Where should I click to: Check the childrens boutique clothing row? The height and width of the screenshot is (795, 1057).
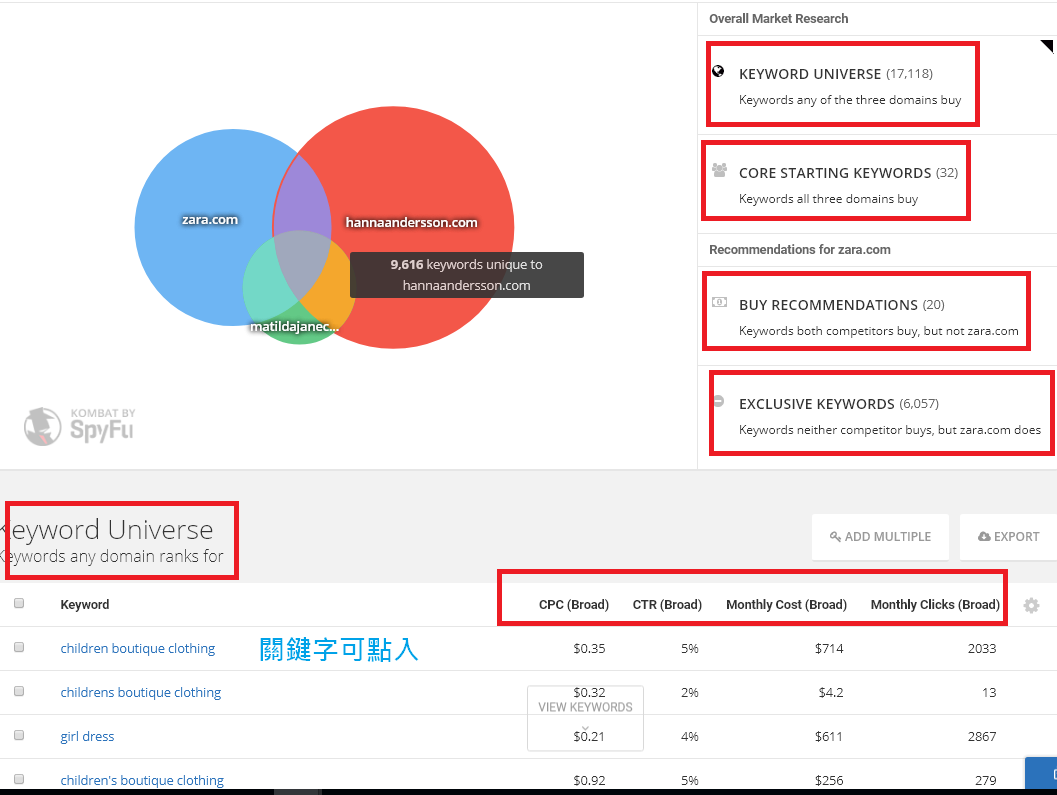19,691
